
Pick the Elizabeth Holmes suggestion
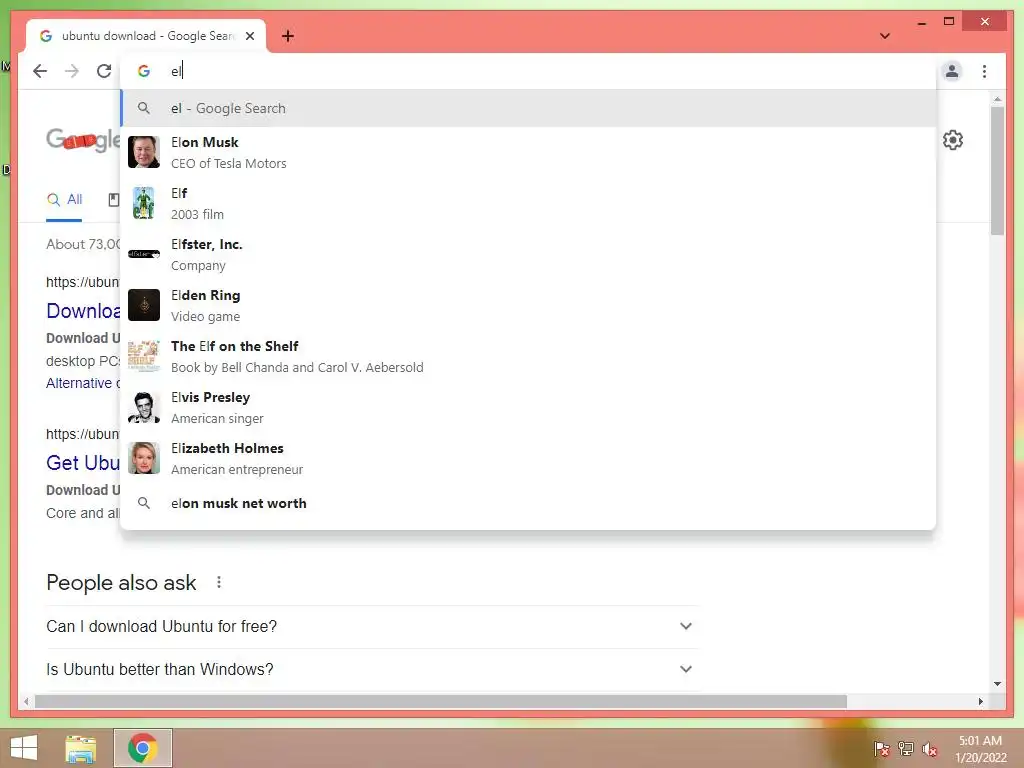click(528, 458)
